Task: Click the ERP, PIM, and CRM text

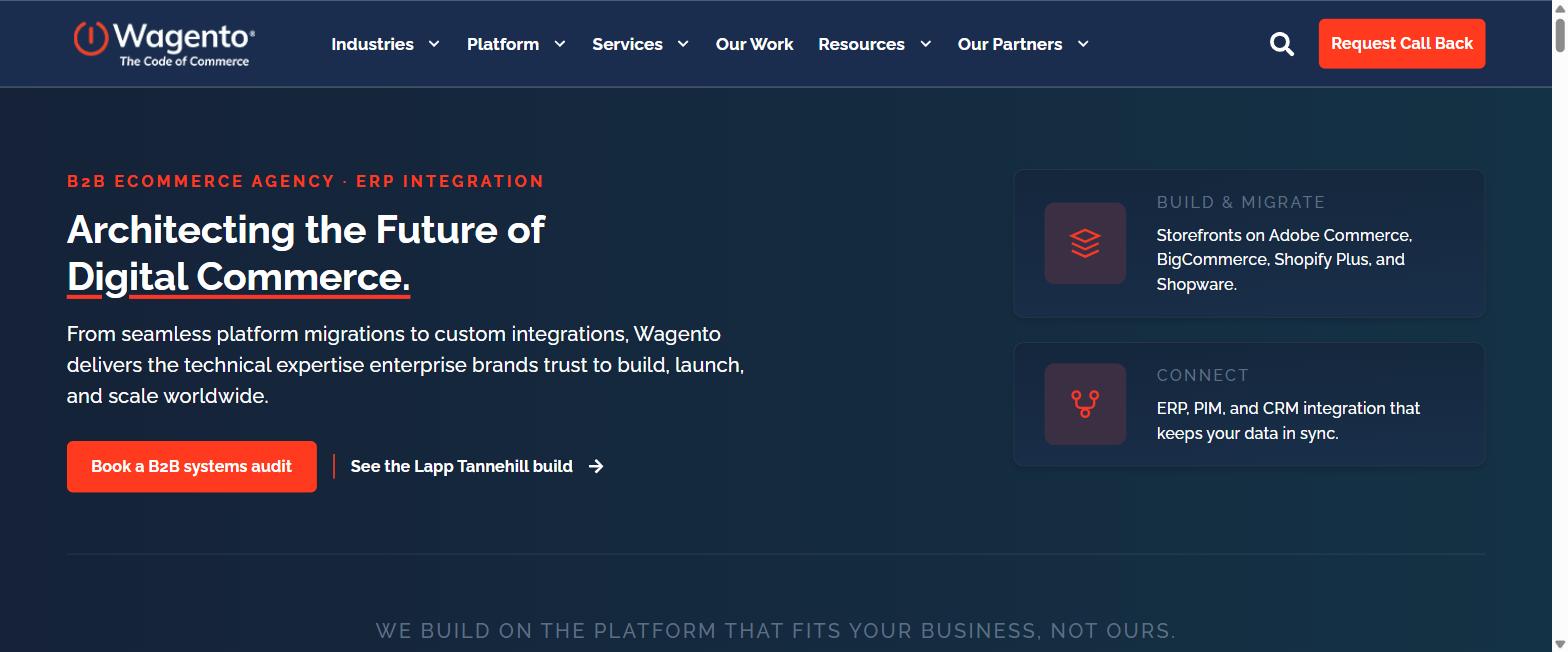Action: point(1289,421)
